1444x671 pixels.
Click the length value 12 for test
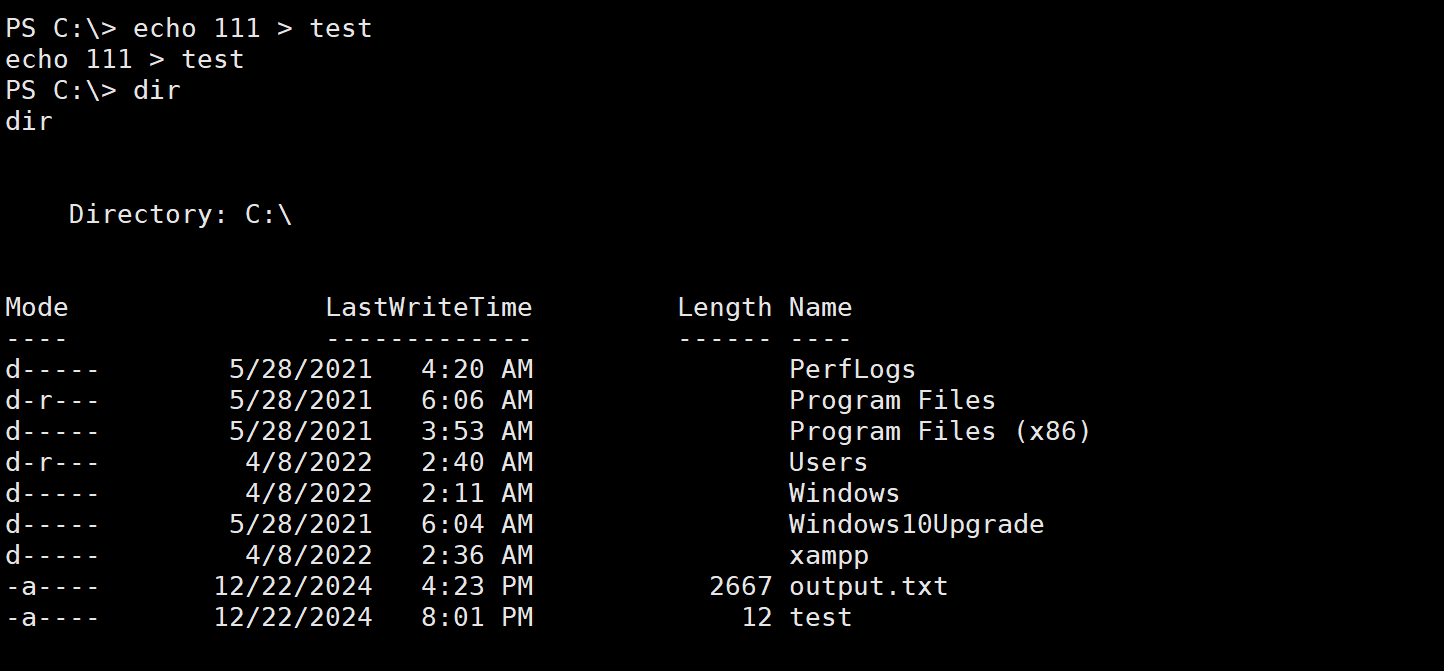click(756, 618)
